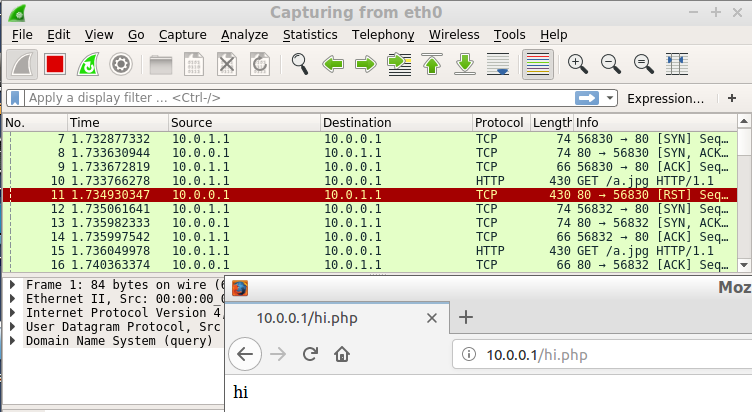752x412 pixels.
Task: Expand the Ethernet II details row
Action: (x=12, y=298)
